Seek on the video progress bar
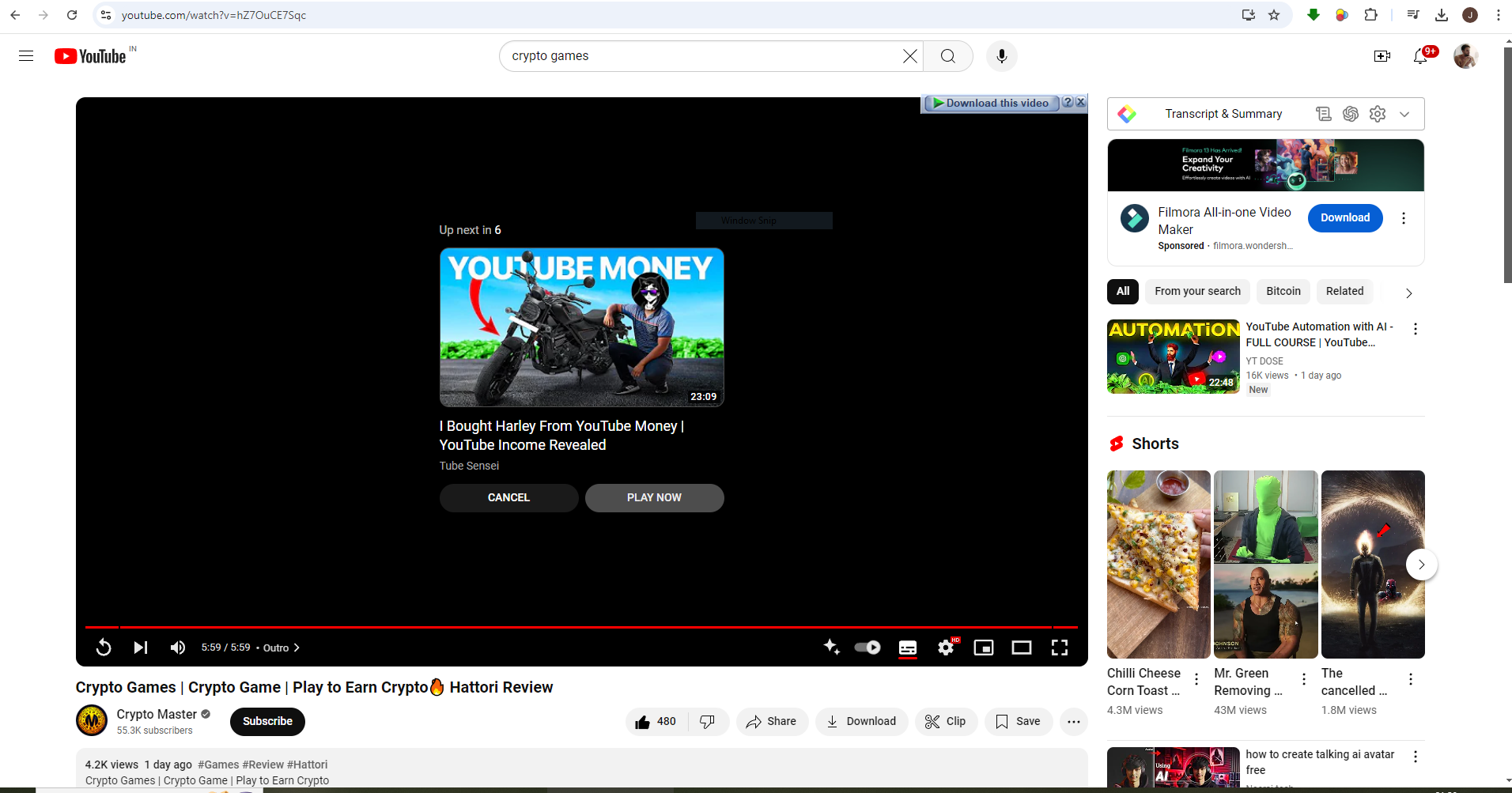This screenshot has height=793, width=1512. (581, 627)
